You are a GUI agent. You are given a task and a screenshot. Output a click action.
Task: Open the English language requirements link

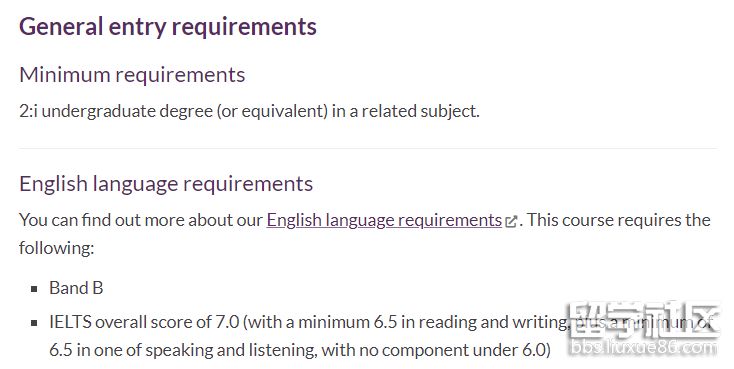pyautogui.click(x=384, y=220)
